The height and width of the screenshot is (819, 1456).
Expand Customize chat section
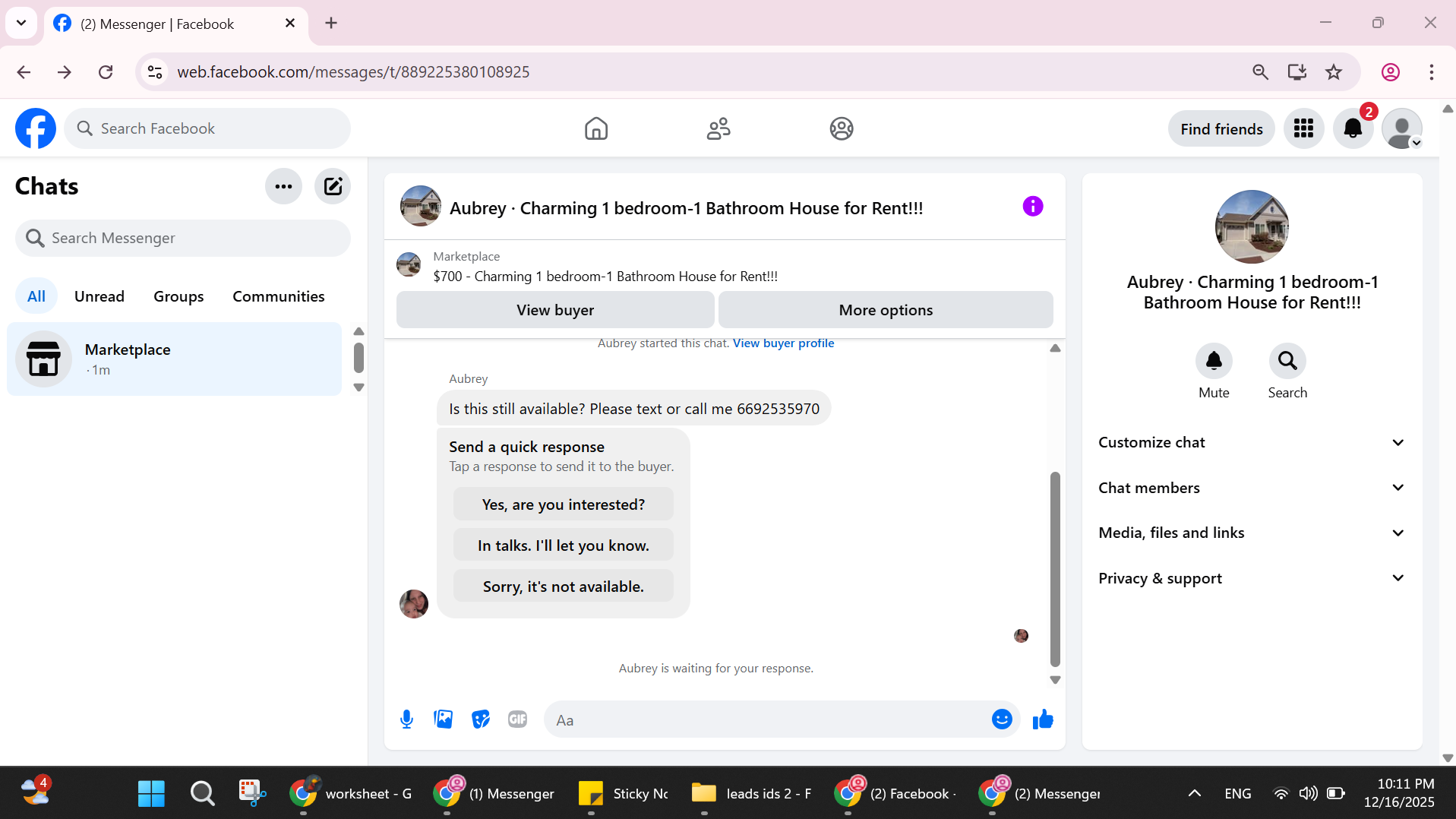point(1252,442)
